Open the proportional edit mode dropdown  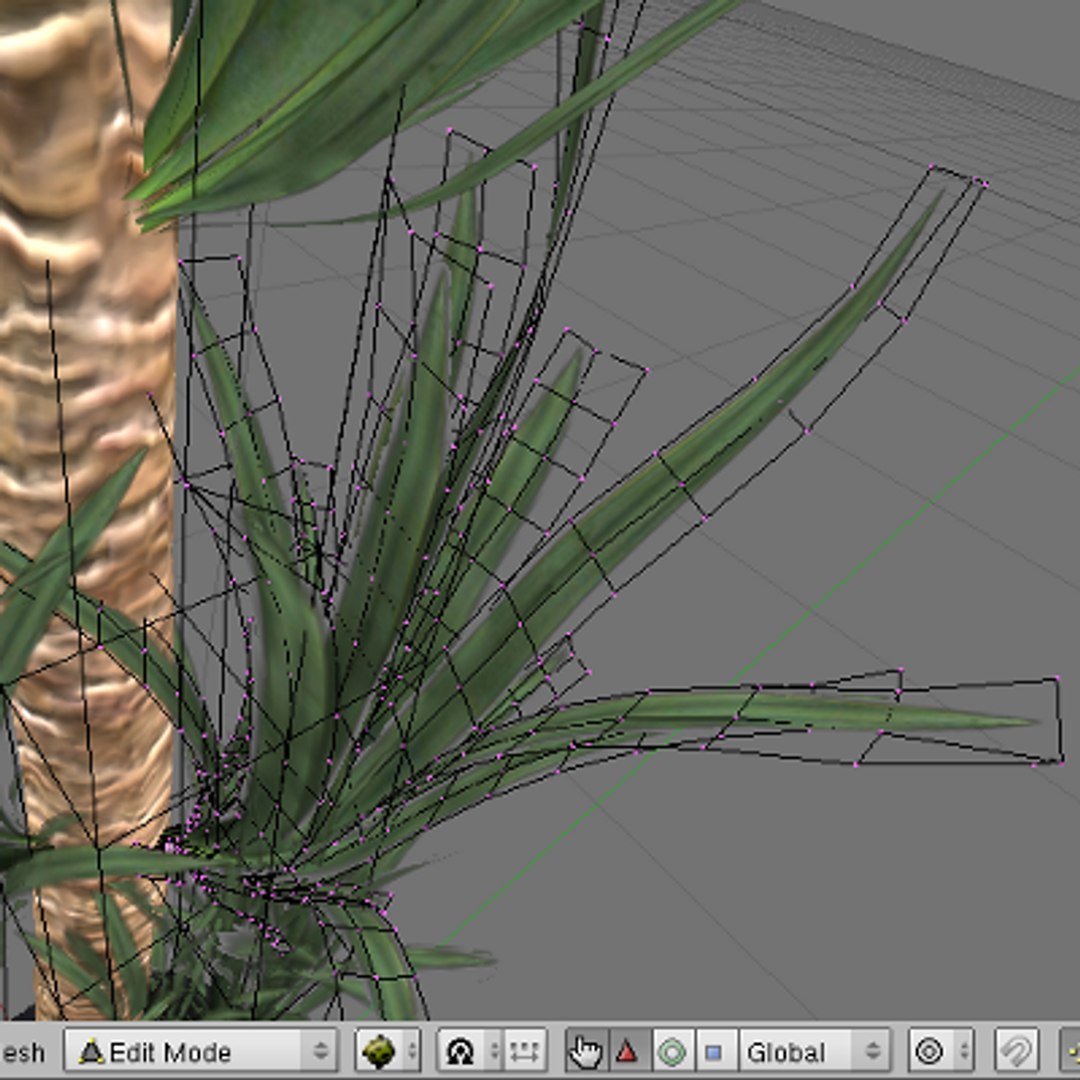[941, 1052]
